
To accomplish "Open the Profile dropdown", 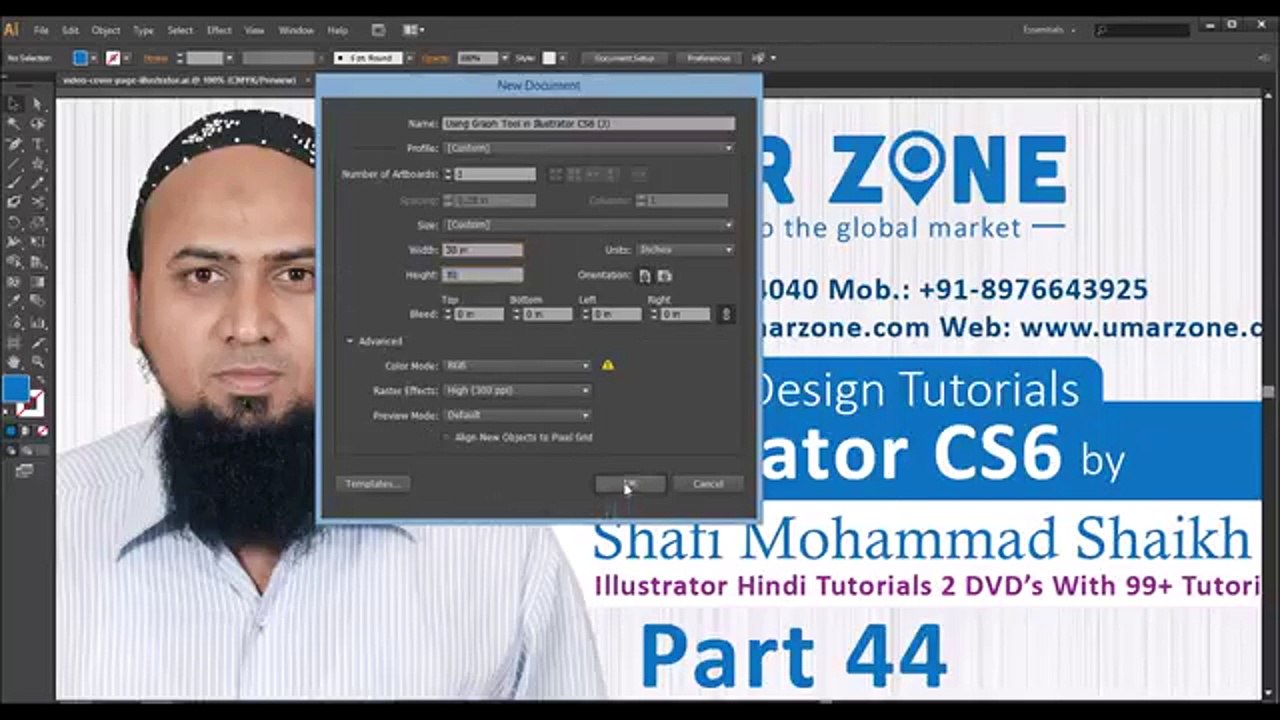I will point(589,148).
